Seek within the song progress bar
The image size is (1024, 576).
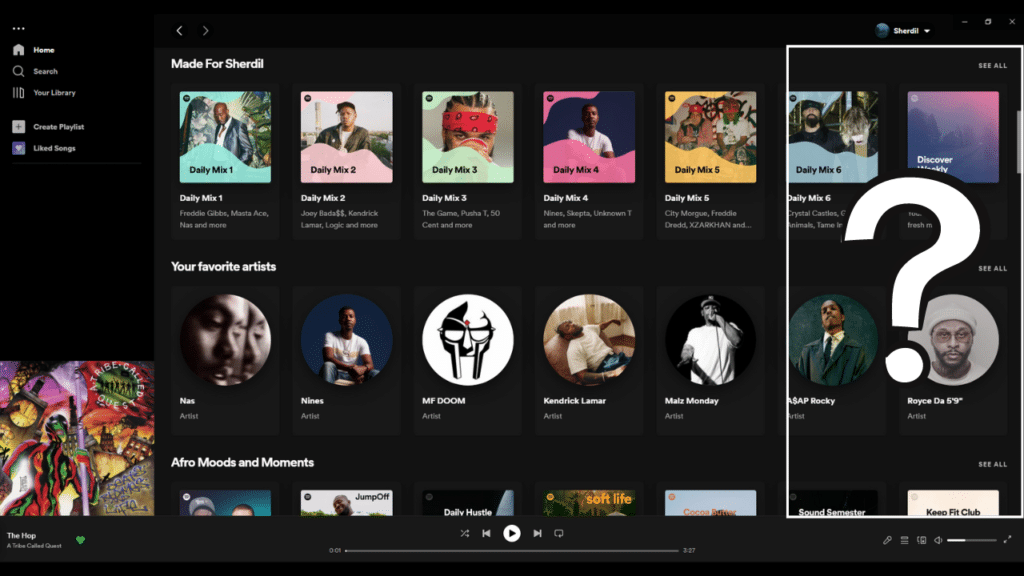(512, 551)
